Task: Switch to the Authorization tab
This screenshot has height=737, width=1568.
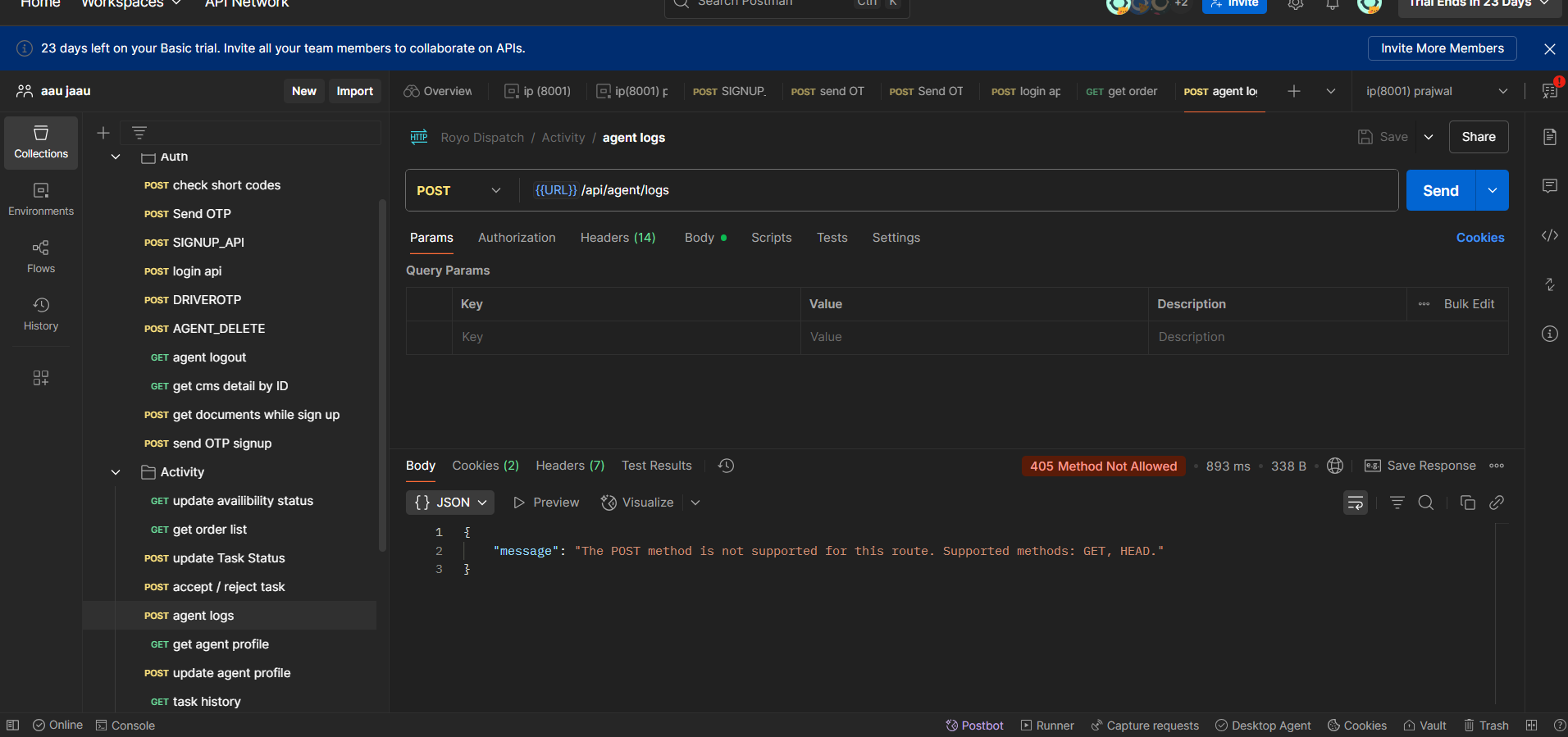Action: tap(517, 238)
